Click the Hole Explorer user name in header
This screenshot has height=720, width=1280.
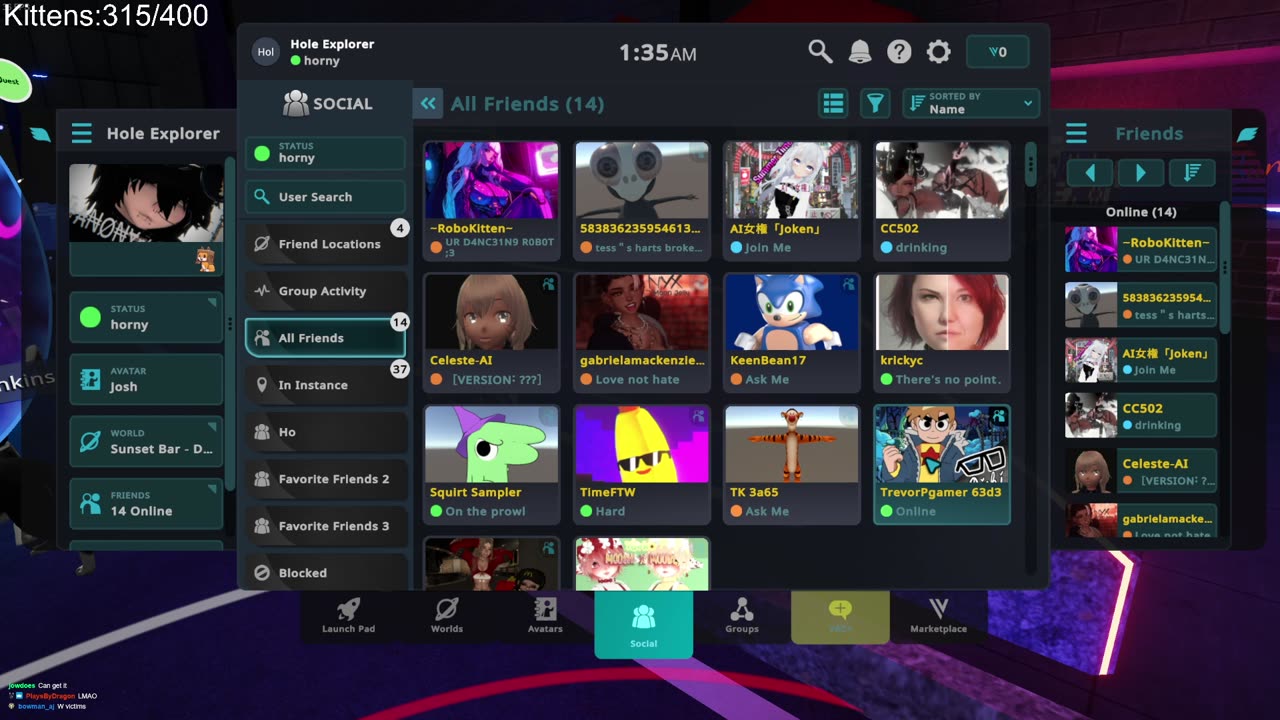click(332, 44)
